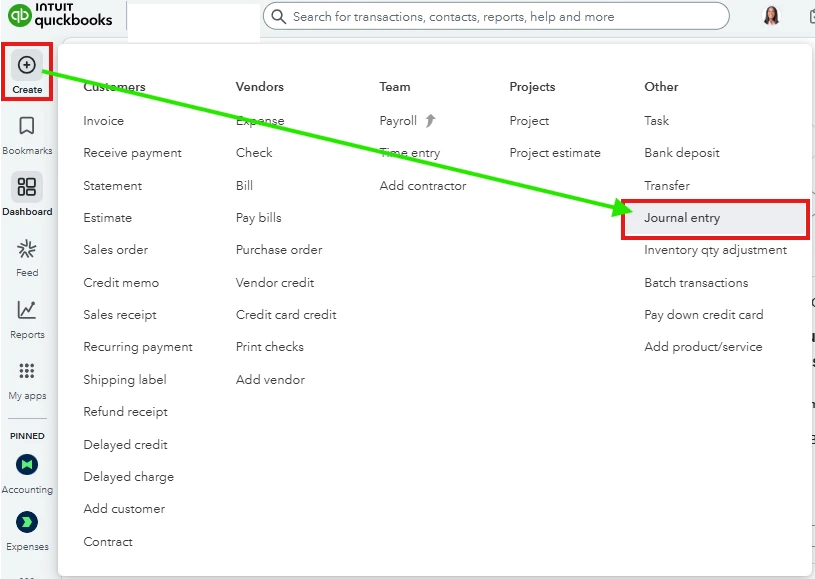
Task: Select Bank deposit
Action: (682, 153)
